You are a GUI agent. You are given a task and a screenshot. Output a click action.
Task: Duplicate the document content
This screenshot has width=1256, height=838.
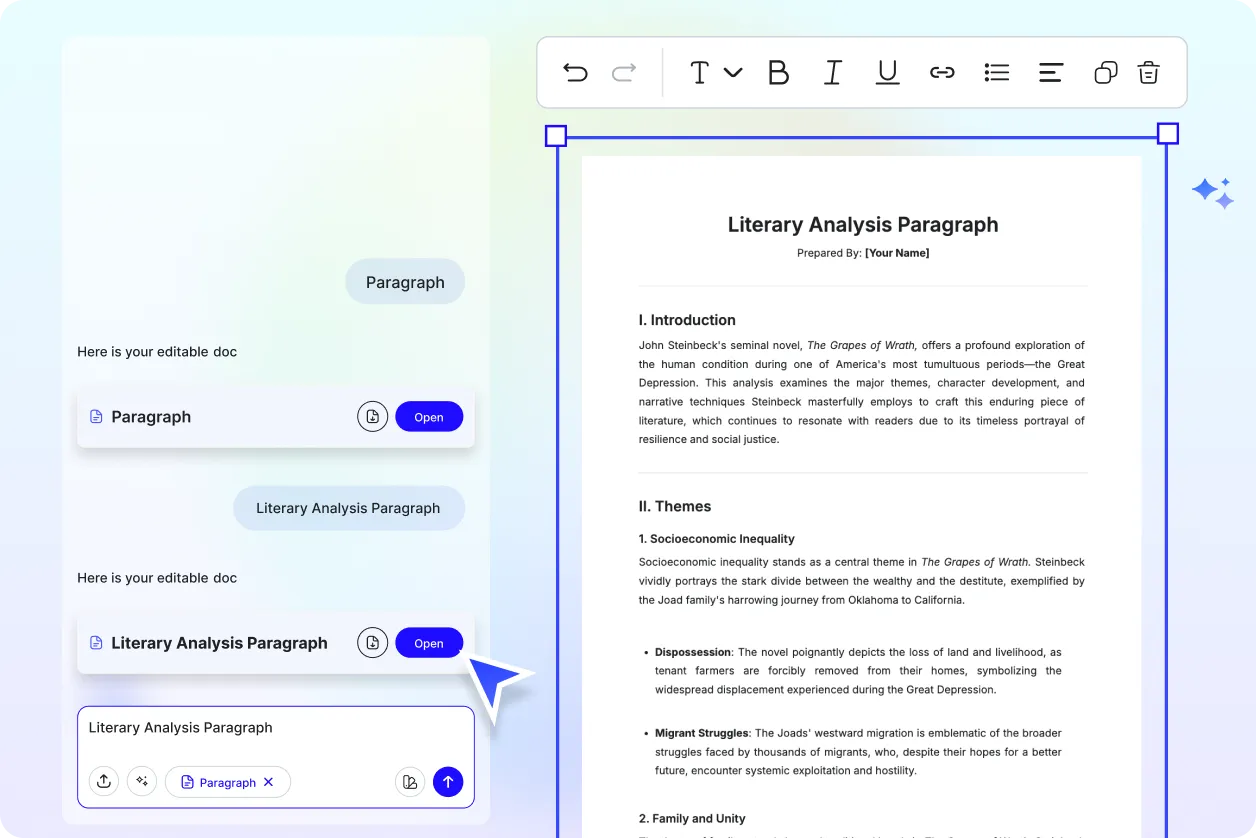point(1105,72)
